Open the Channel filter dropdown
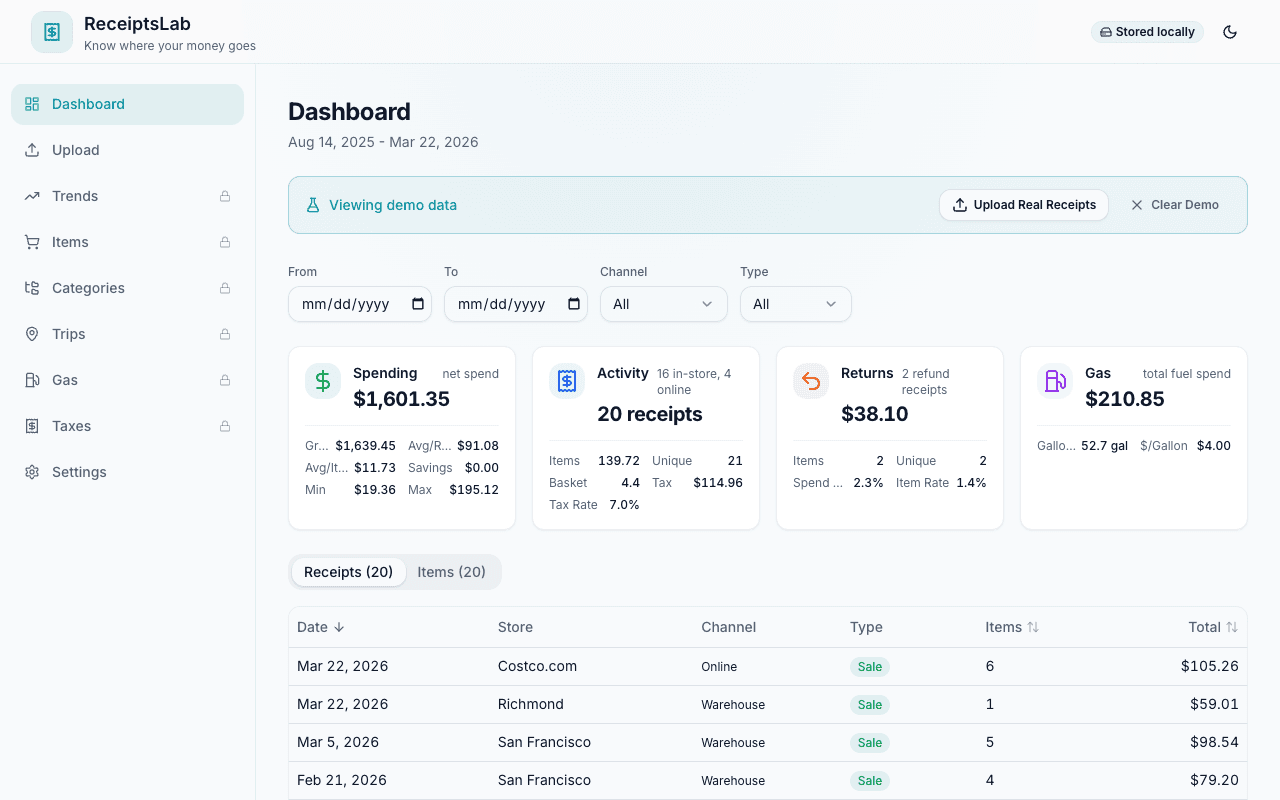The width and height of the screenshot is (1280, 800). point(663,303)
